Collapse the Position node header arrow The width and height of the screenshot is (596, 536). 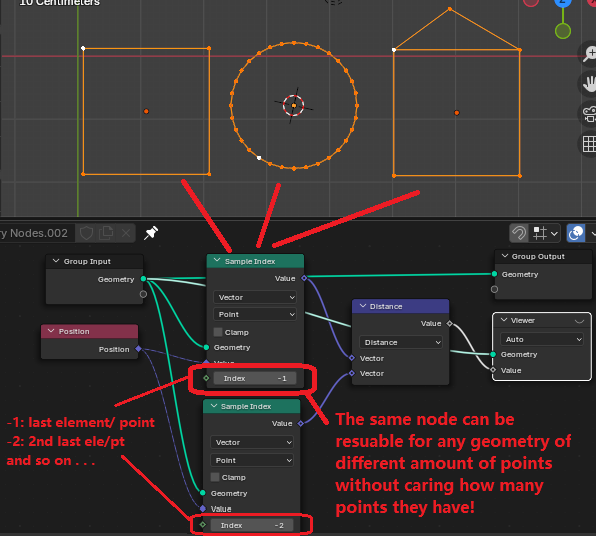coord(51,331)
